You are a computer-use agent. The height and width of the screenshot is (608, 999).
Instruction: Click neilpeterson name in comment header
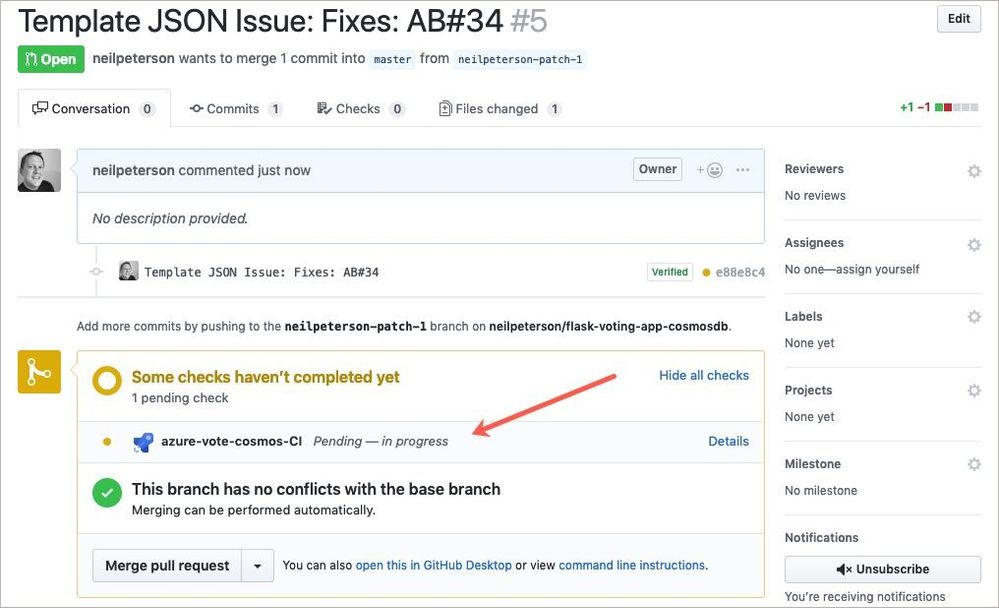[x=133, y=170]
